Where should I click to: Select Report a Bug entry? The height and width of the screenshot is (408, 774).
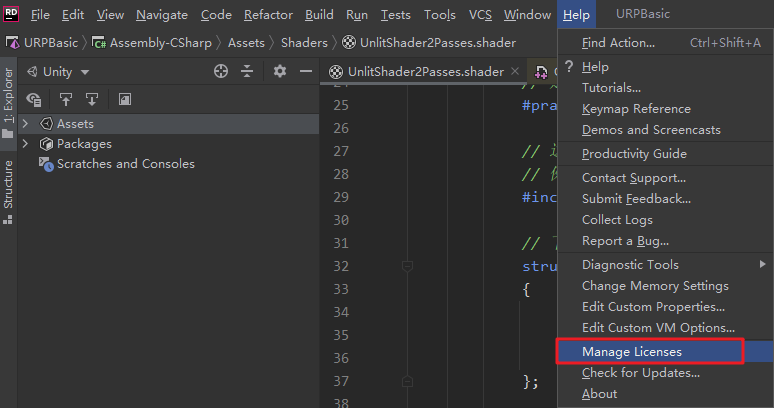666,241
